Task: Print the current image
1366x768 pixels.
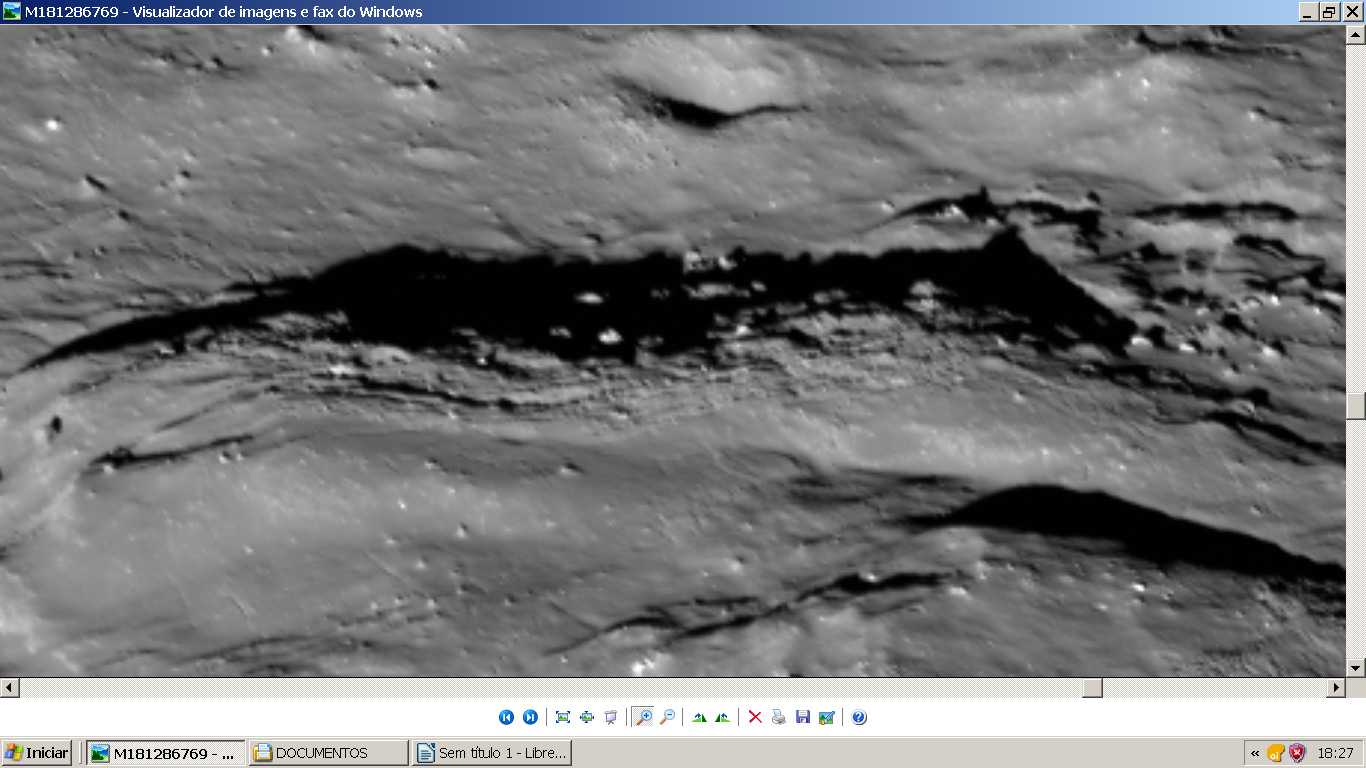Action: 779,717
